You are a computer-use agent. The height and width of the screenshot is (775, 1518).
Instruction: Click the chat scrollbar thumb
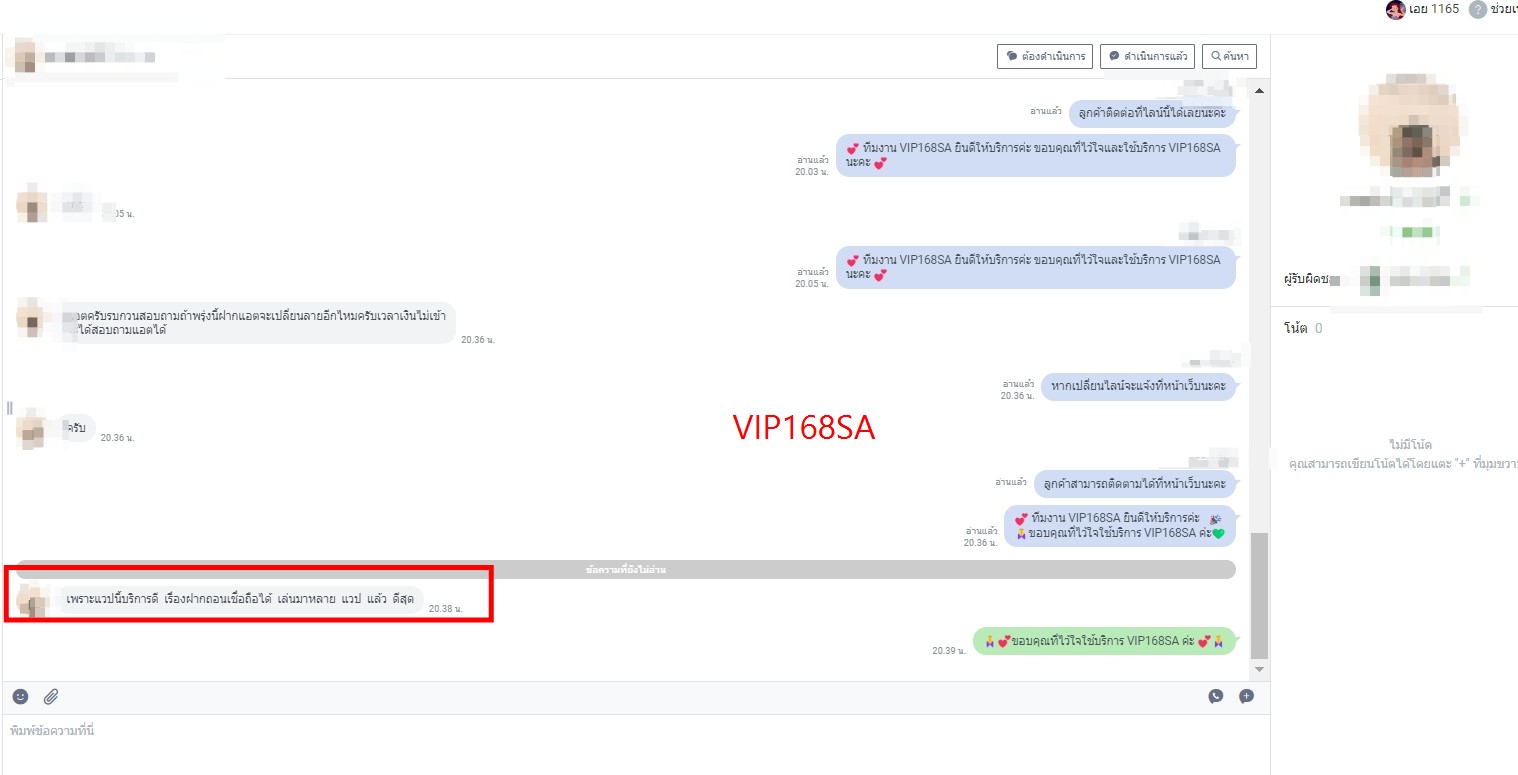click(1259, 595)
